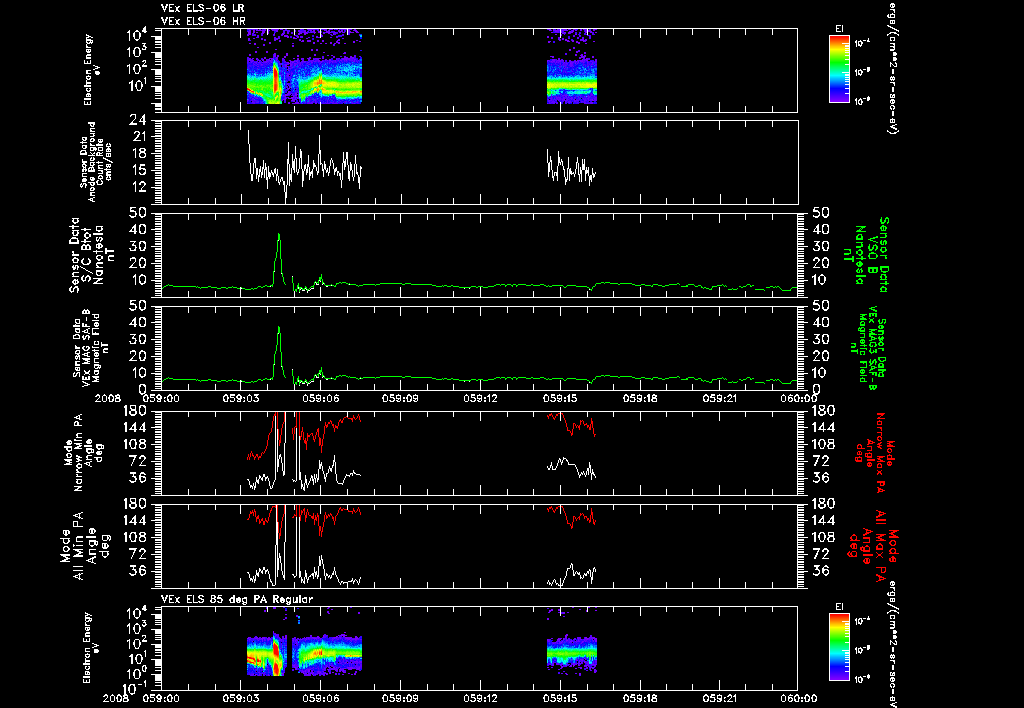
Task: Click the magnetic peak in S/C Btot panel
Action: click(279, 235)
